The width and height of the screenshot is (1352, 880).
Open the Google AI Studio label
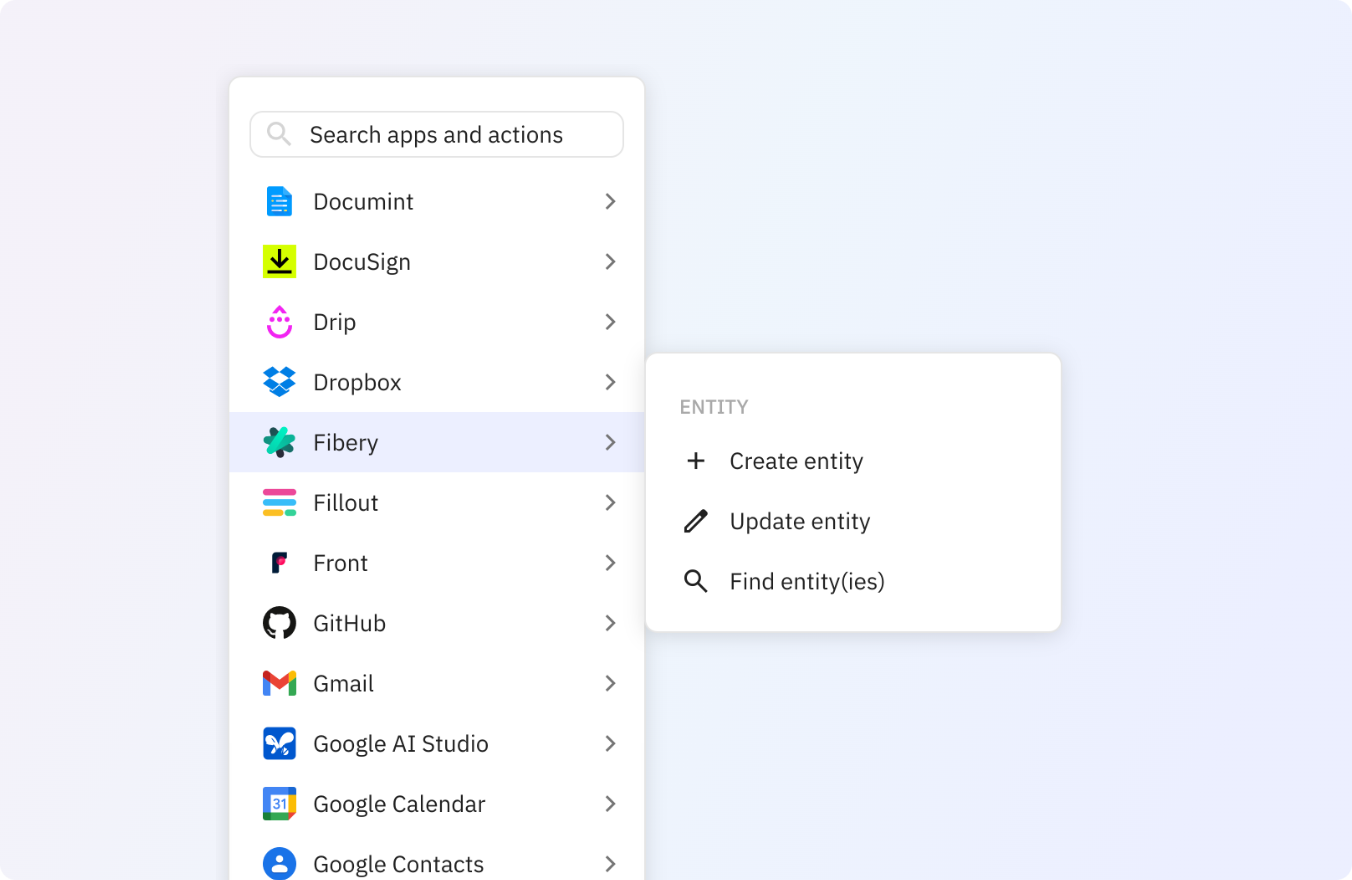pyautogui.click(x=401, y=744)
